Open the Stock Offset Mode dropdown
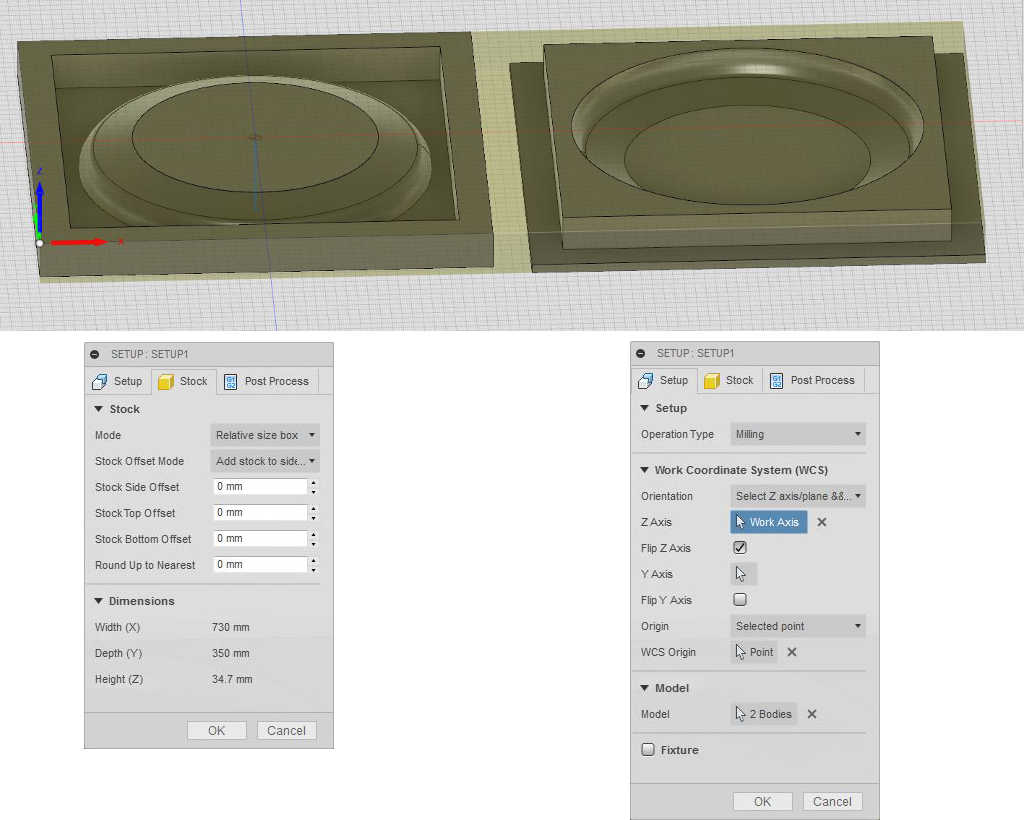The width and height of the screenshot is (1024, 820). pyautogui.click(x=265, y=461)
